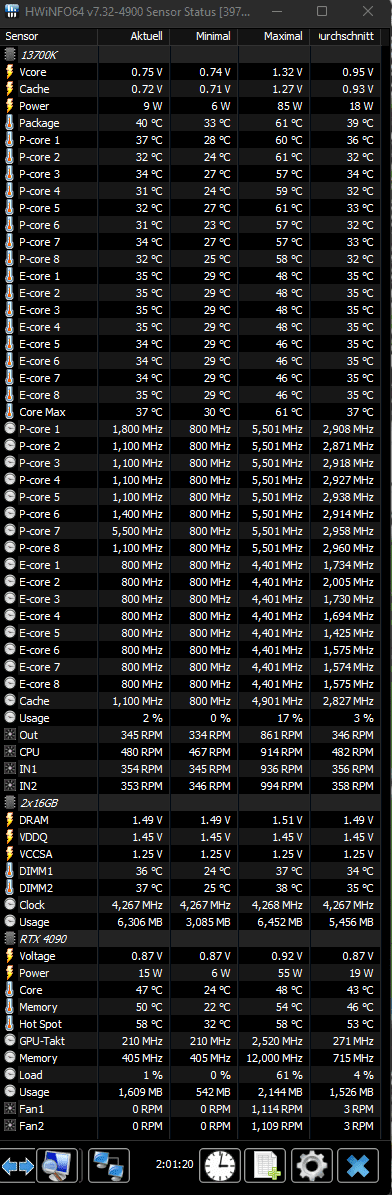Click P-core 7 current value 5,500 MHz

click(x=137, y=531)
